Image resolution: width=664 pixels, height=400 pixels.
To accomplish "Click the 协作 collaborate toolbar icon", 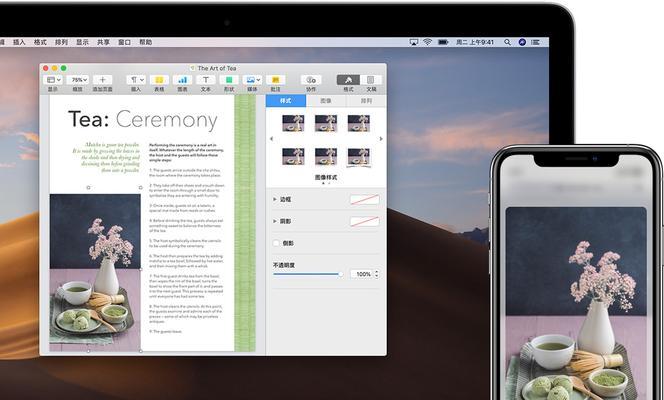I will [311, 80].
